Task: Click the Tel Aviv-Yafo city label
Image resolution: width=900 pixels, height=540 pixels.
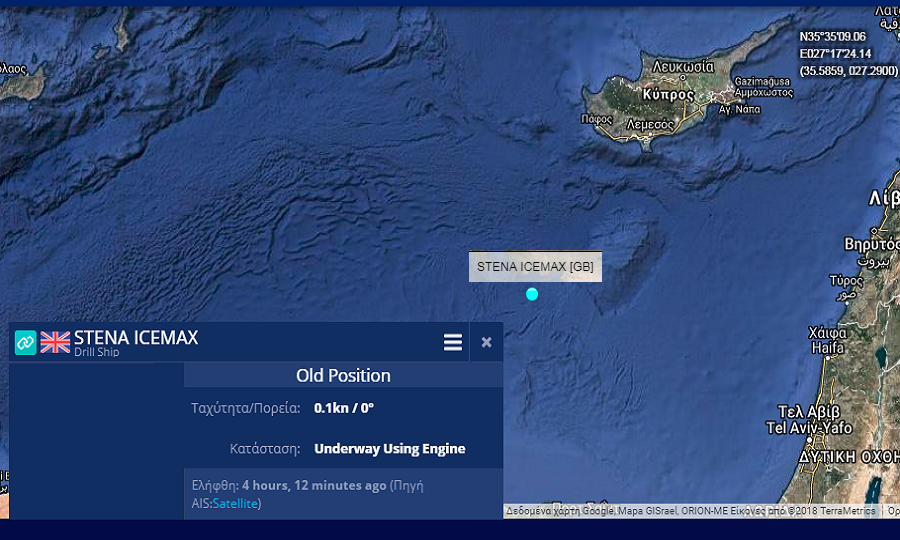Action: pos(809,428)
